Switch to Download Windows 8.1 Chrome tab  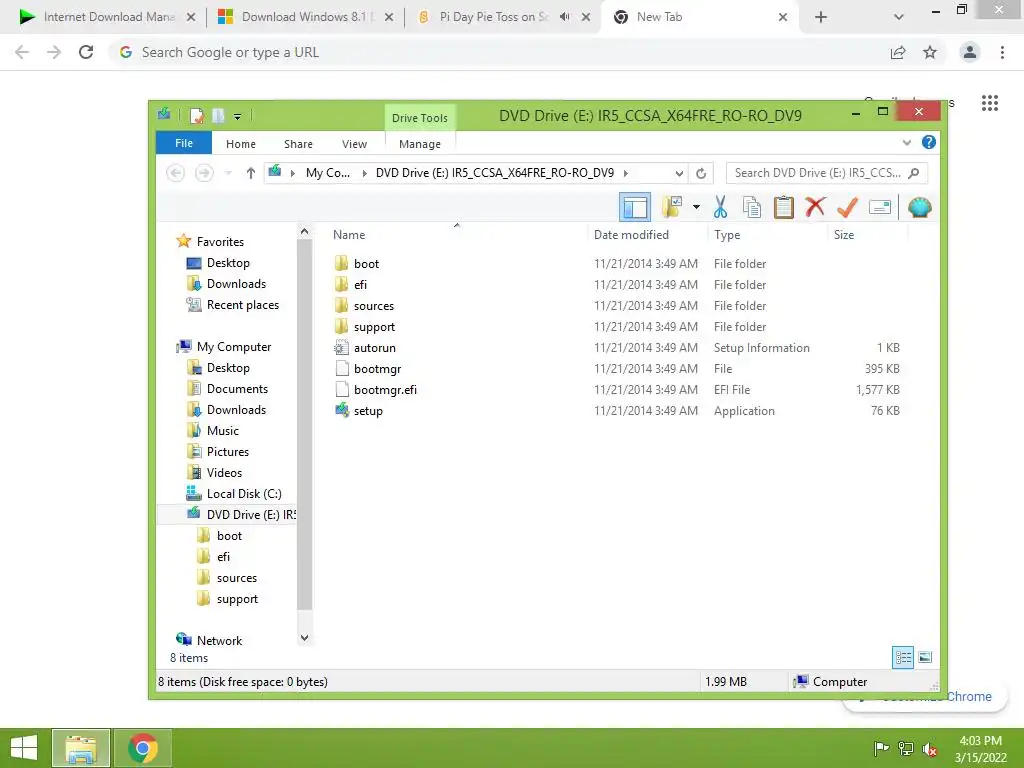coord(306,17)
